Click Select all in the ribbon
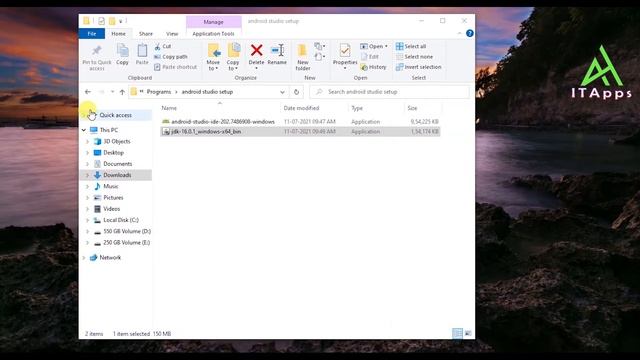This screenshot has height=360, width=640. [411, 47]
